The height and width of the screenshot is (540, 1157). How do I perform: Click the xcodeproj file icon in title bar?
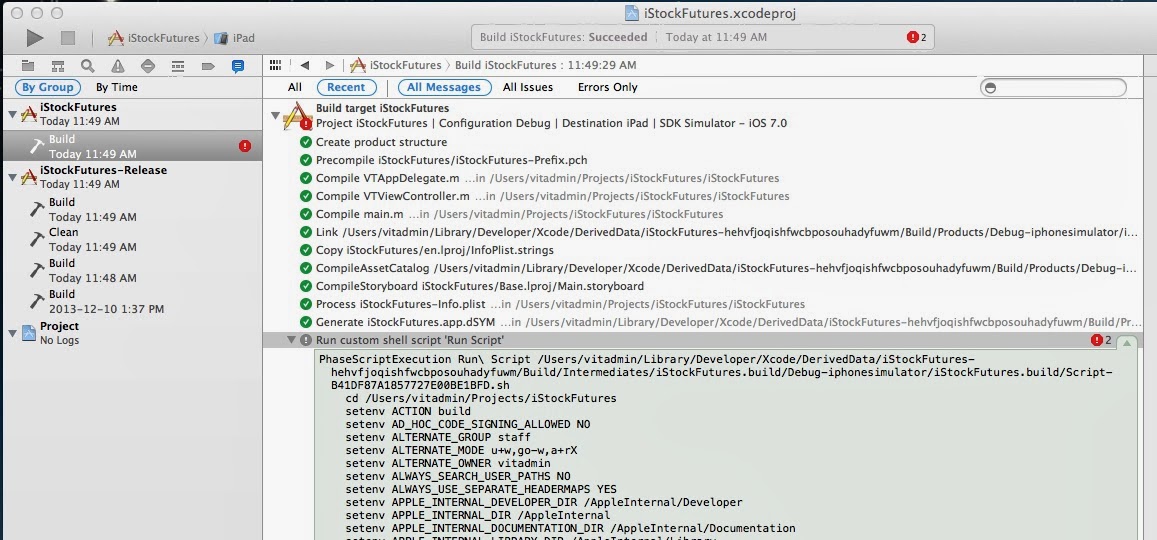coord(632,13)
